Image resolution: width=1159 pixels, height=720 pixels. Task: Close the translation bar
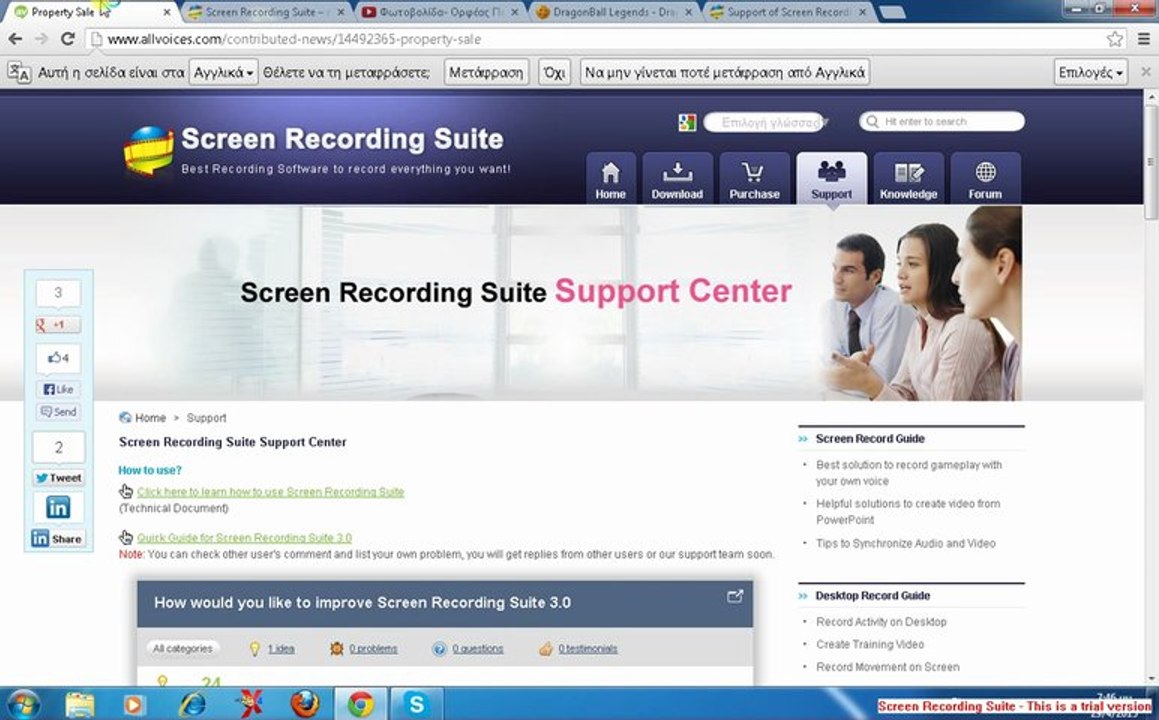(x=1146, y=72)
